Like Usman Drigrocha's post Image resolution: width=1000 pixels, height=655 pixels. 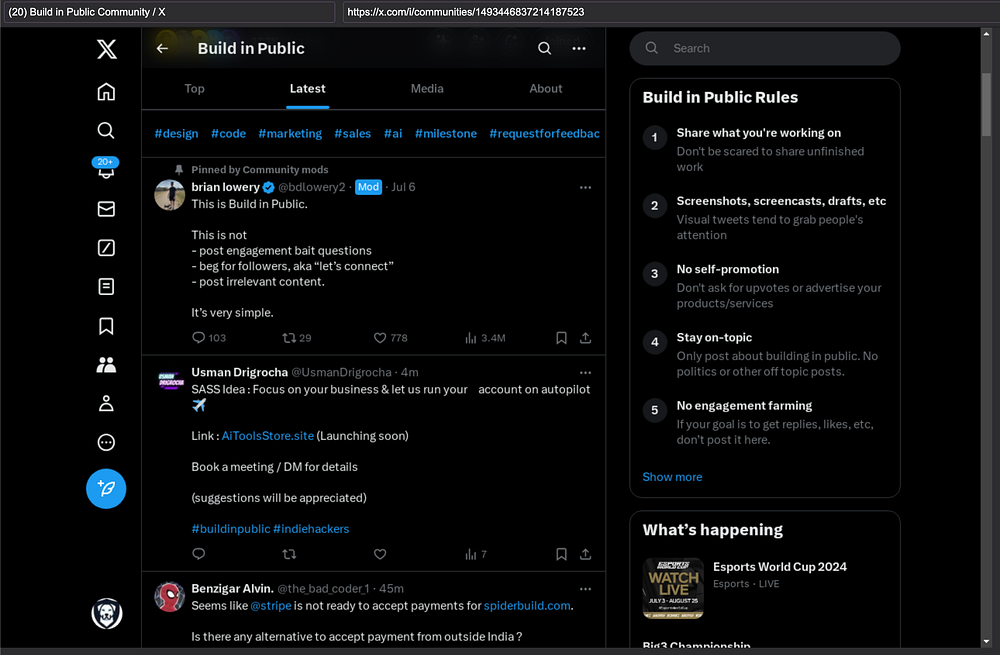pos(380,554)
